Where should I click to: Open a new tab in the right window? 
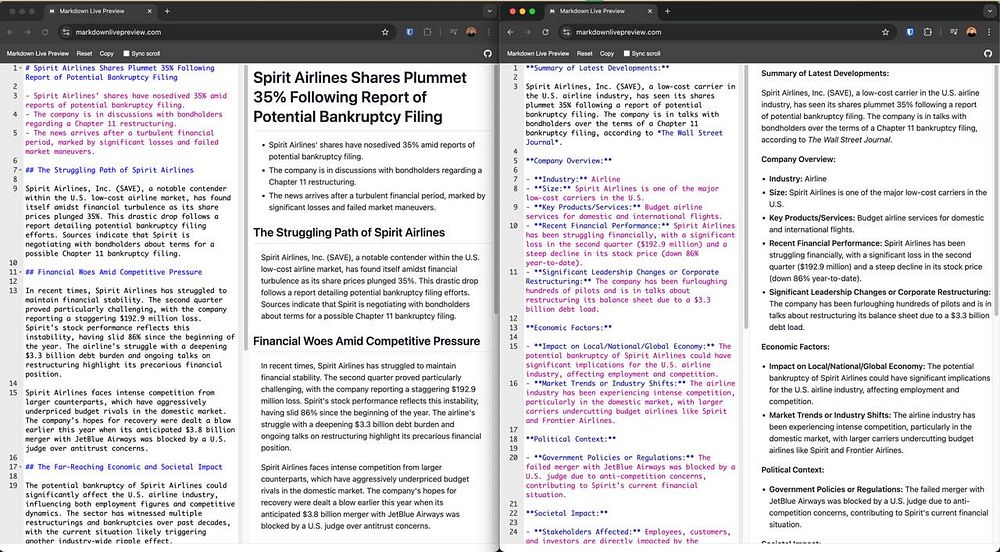[x=666, y=11]
